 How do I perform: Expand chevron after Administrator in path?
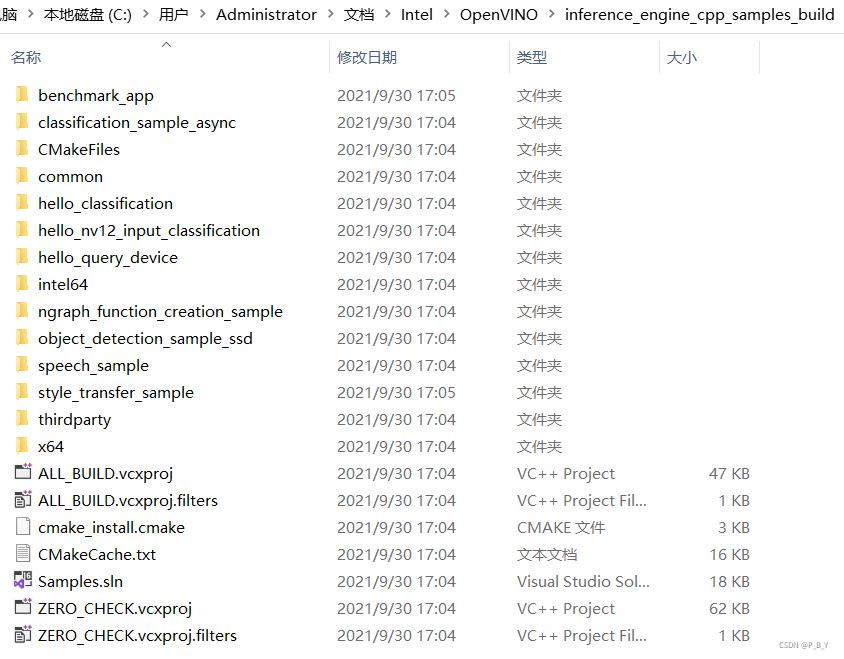[330, 15]
